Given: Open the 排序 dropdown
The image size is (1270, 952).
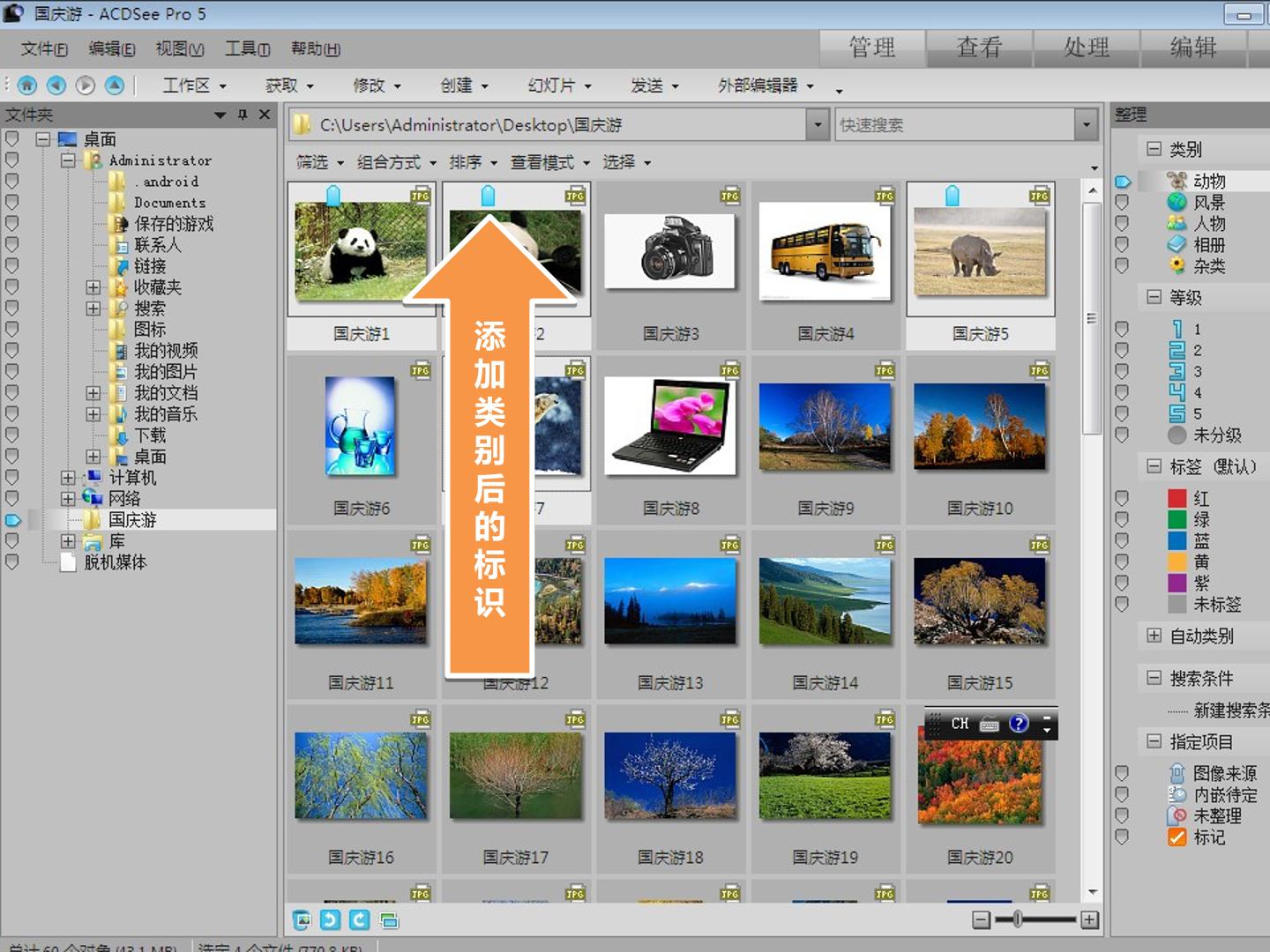Looking at the screenshot, I should coord(473,162).
